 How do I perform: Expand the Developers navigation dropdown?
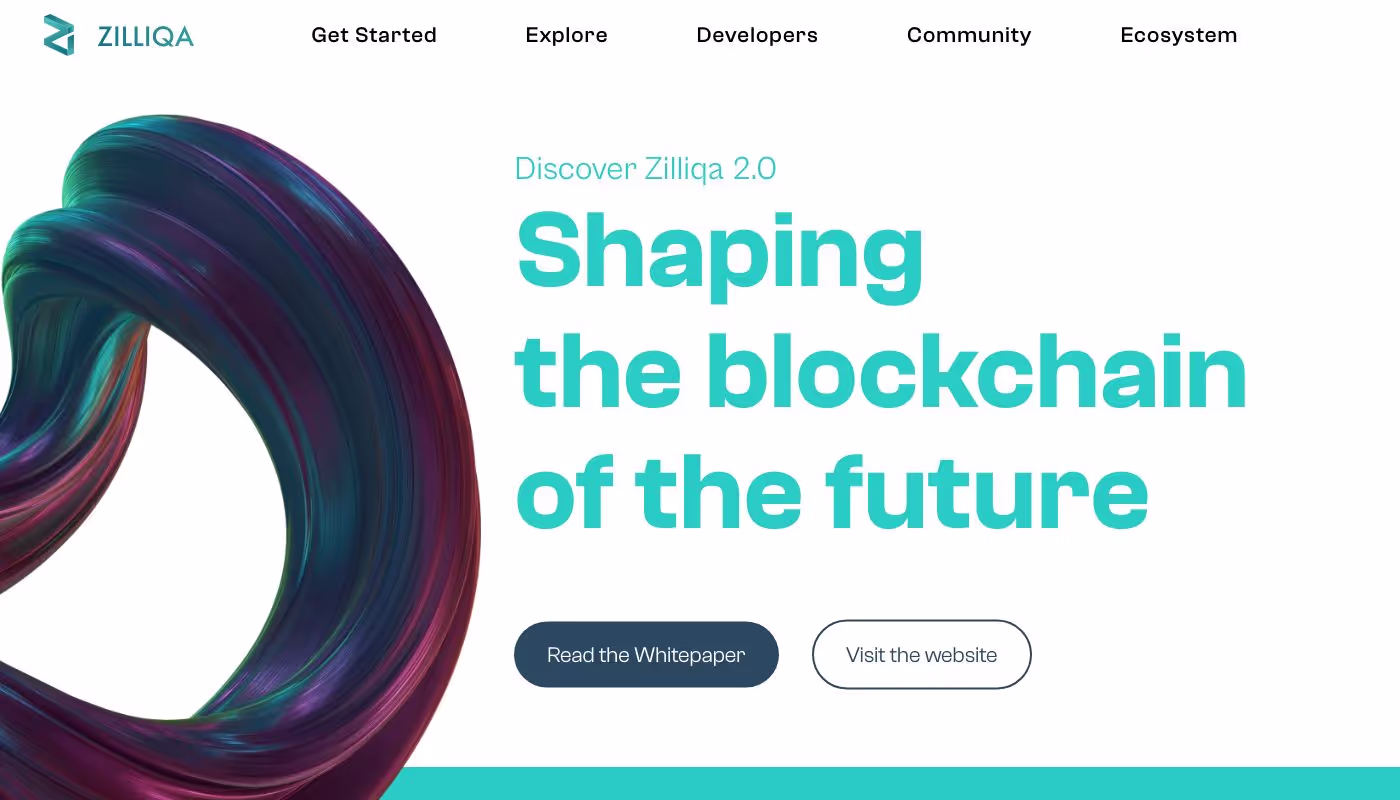(757, 35)
